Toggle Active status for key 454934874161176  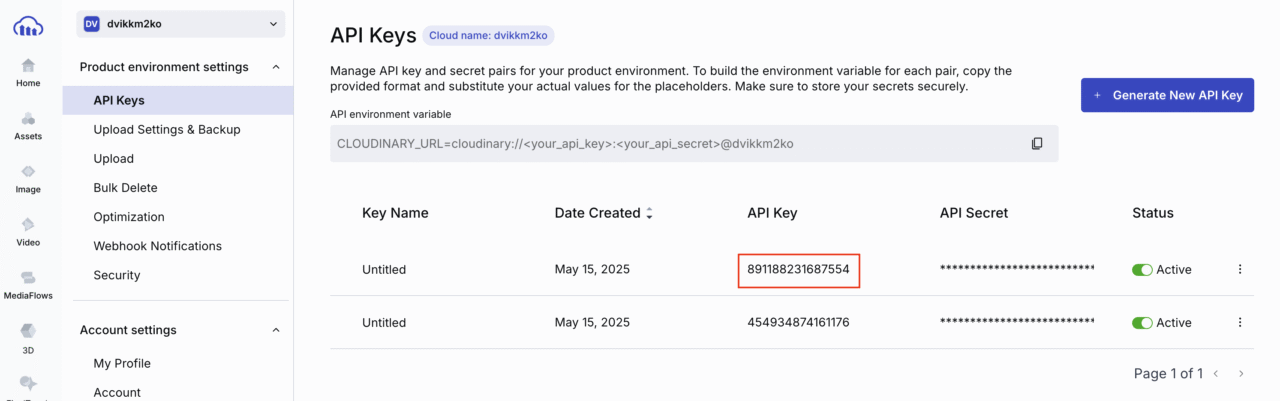click(1142, 322)
